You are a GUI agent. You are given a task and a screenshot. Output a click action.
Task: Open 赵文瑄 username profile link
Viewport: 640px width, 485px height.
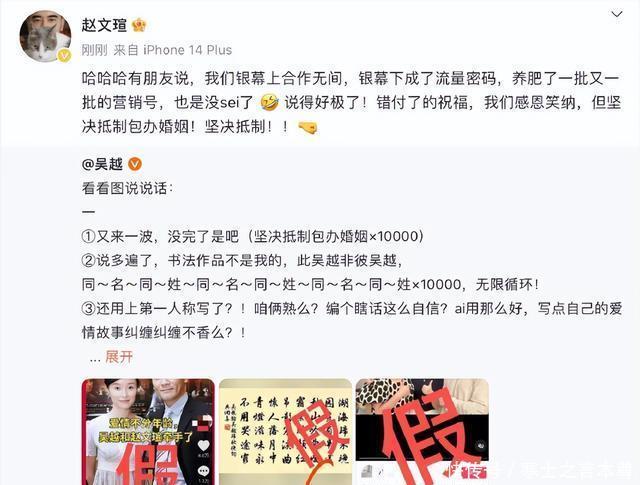pyautogui.click(x=104, y=25)
